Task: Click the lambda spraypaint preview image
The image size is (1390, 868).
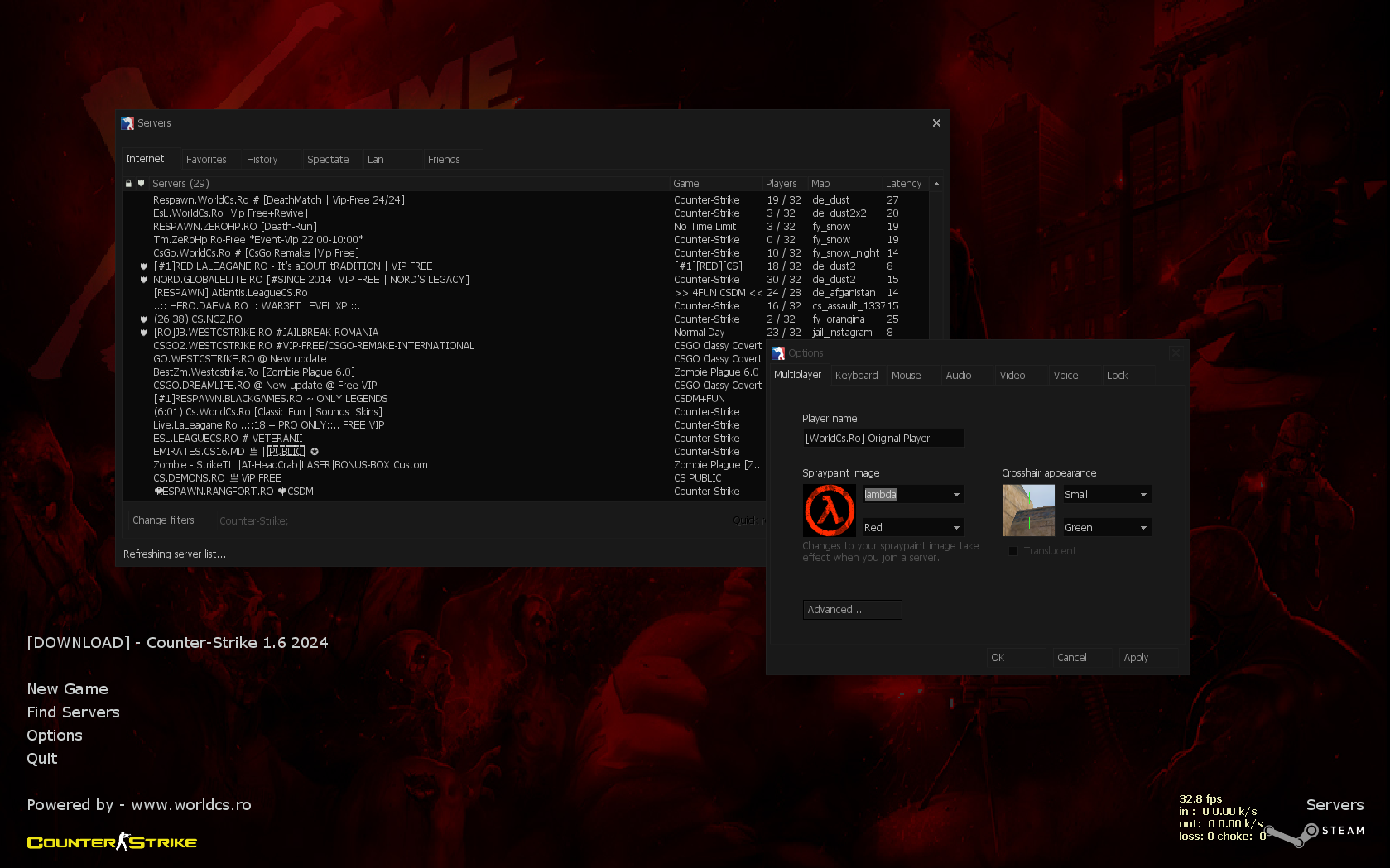Action: tap(829, 511)
